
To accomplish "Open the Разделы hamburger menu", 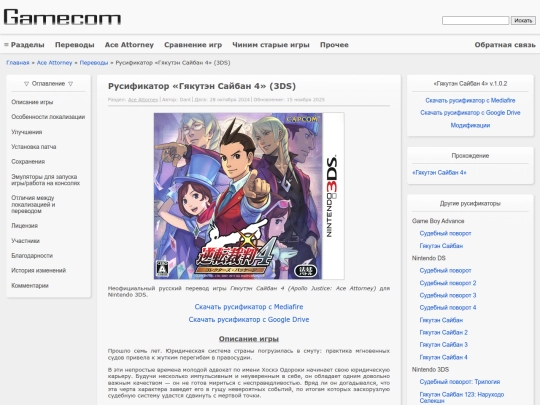I will point(24,45).
